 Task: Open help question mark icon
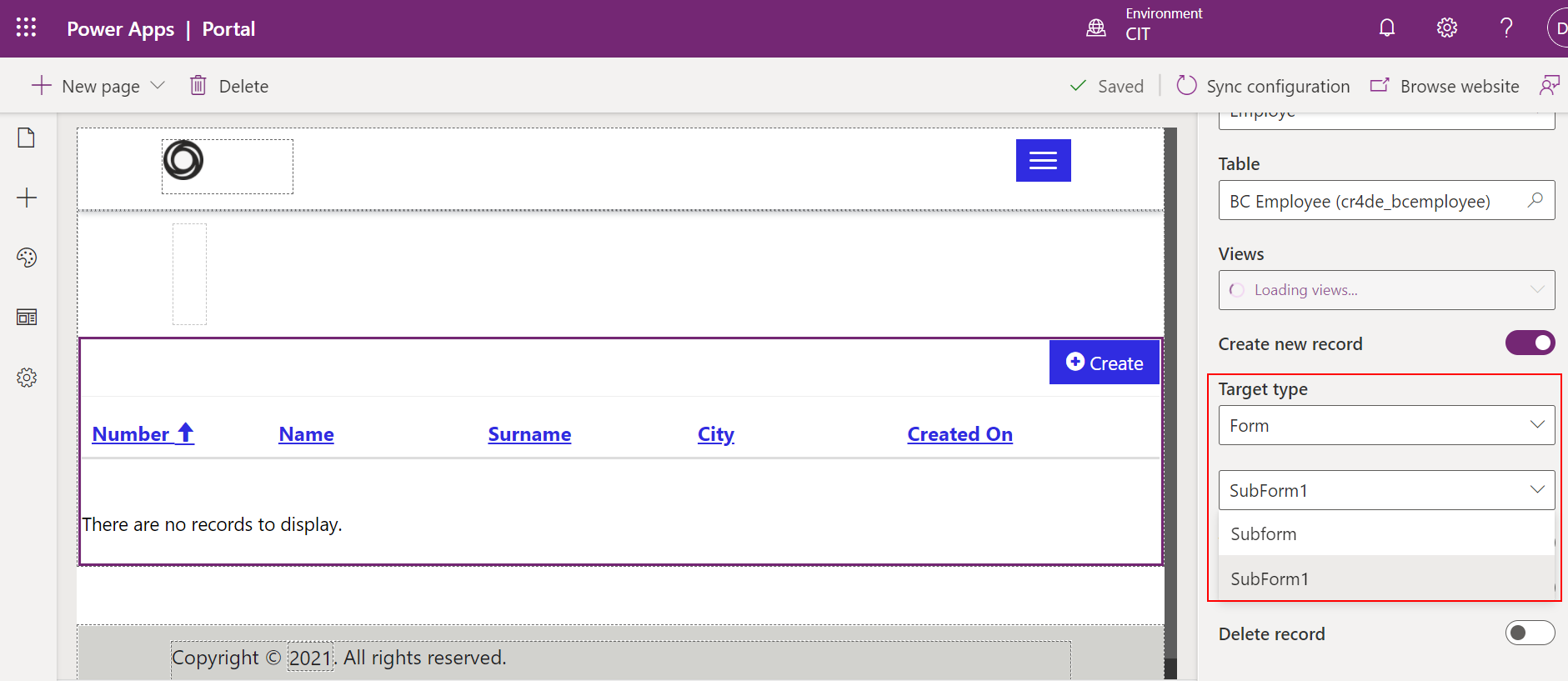1506,28
